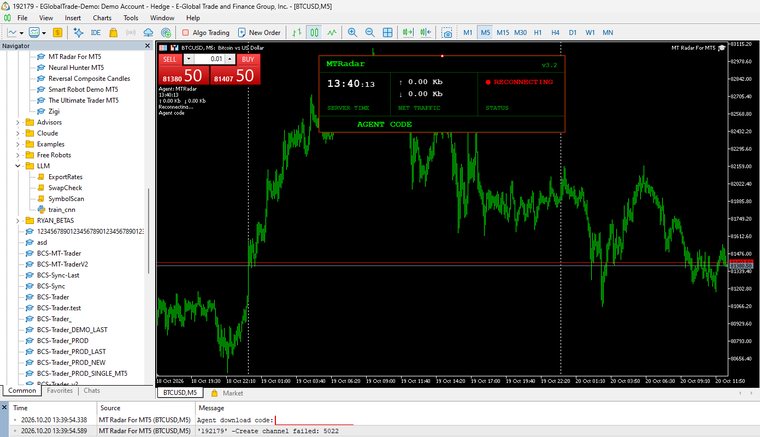Click buy price 81407 panel

[235, 76]
